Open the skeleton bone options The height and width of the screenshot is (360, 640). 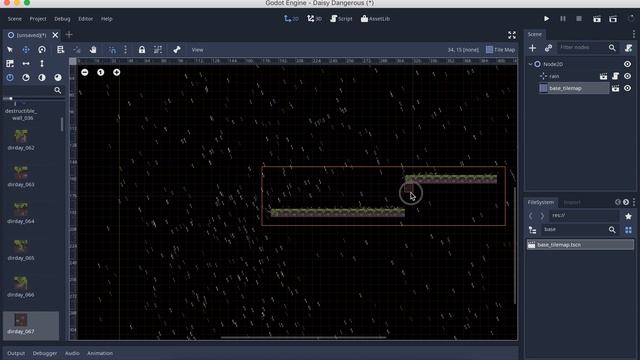point(177,50)
